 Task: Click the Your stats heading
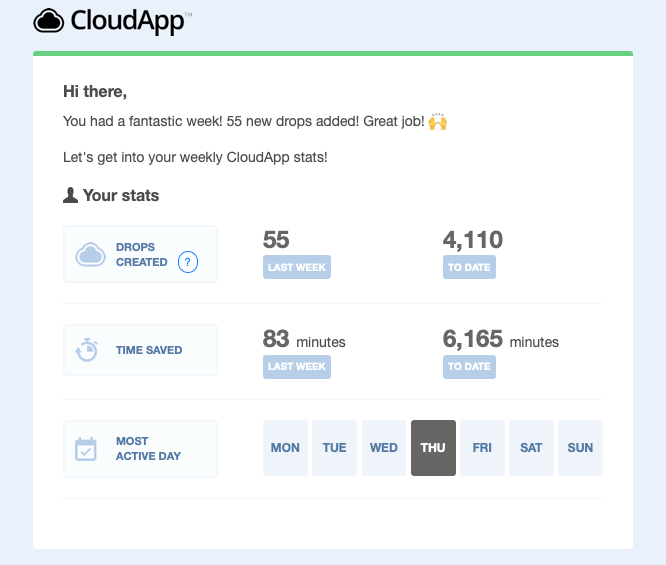[121, 195]
